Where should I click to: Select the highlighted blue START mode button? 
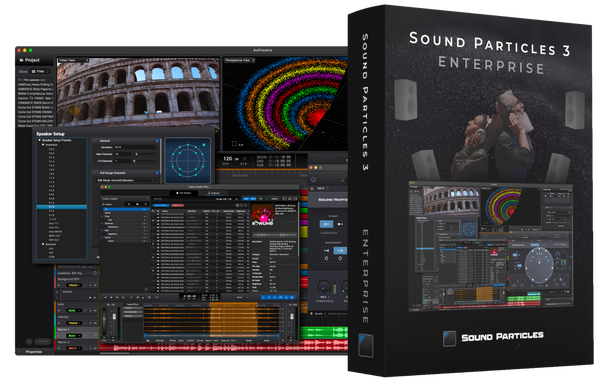(x=326, y=224)
